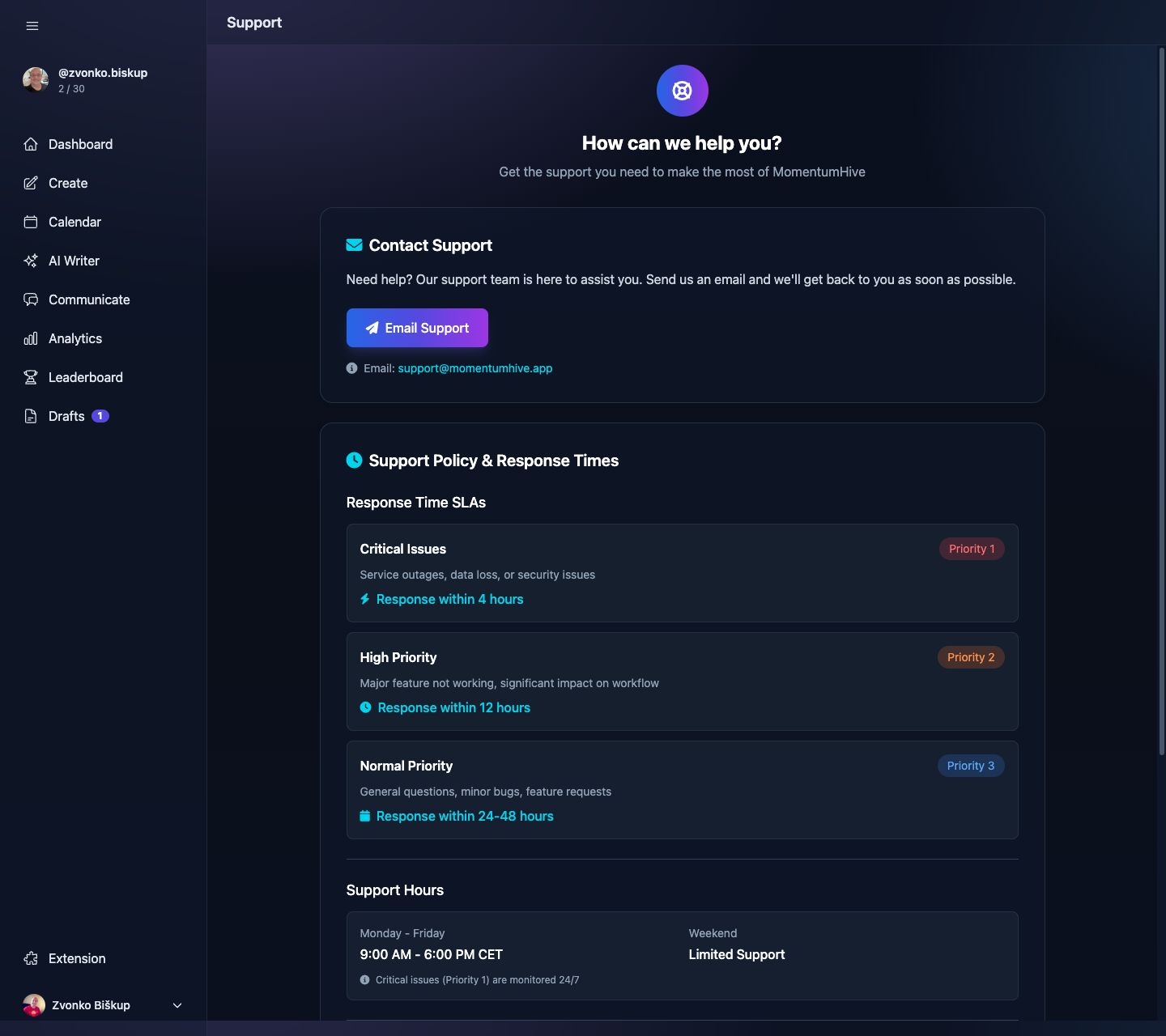Click "Service outages, data loss, or security issues" text
Screen dimensions: 1166x1036
tap(478, 575)
